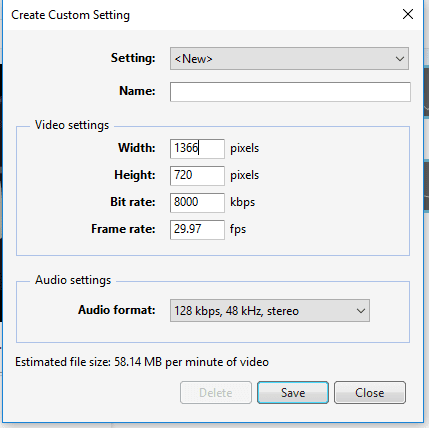Open the Setting combo box showing <New>
Screen dimensions: 430x428
[289, 58]
